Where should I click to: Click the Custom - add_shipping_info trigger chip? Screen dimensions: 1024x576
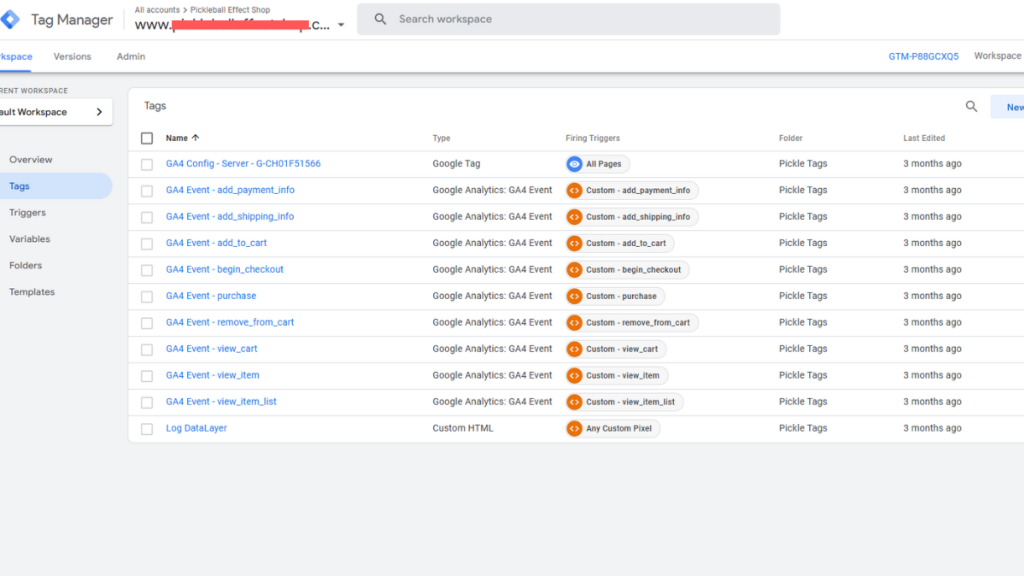tap(632, 217)
